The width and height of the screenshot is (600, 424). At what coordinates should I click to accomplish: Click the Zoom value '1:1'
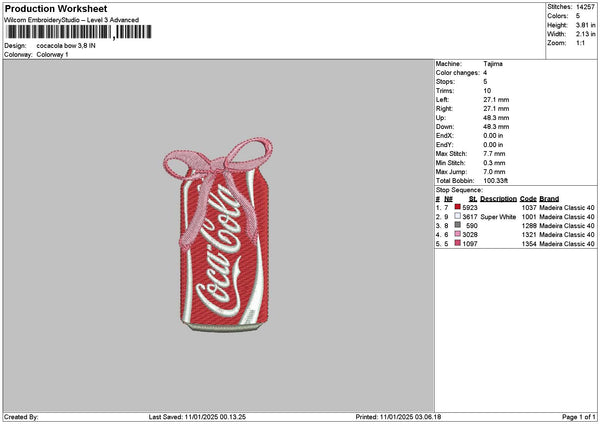[580, 43]
